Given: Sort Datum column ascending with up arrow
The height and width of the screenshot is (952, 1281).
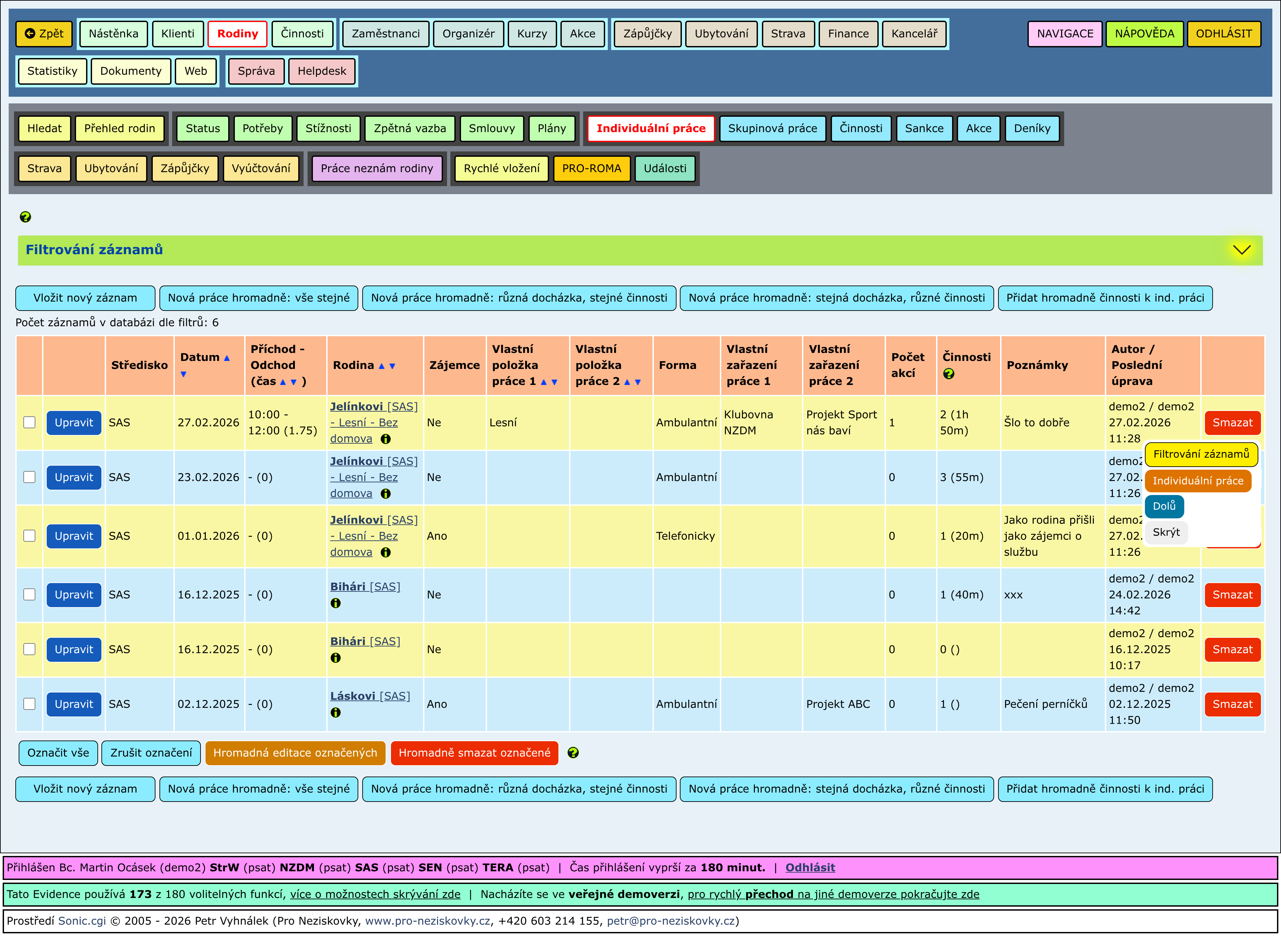Looking at the screenshot, I should 227,358.
